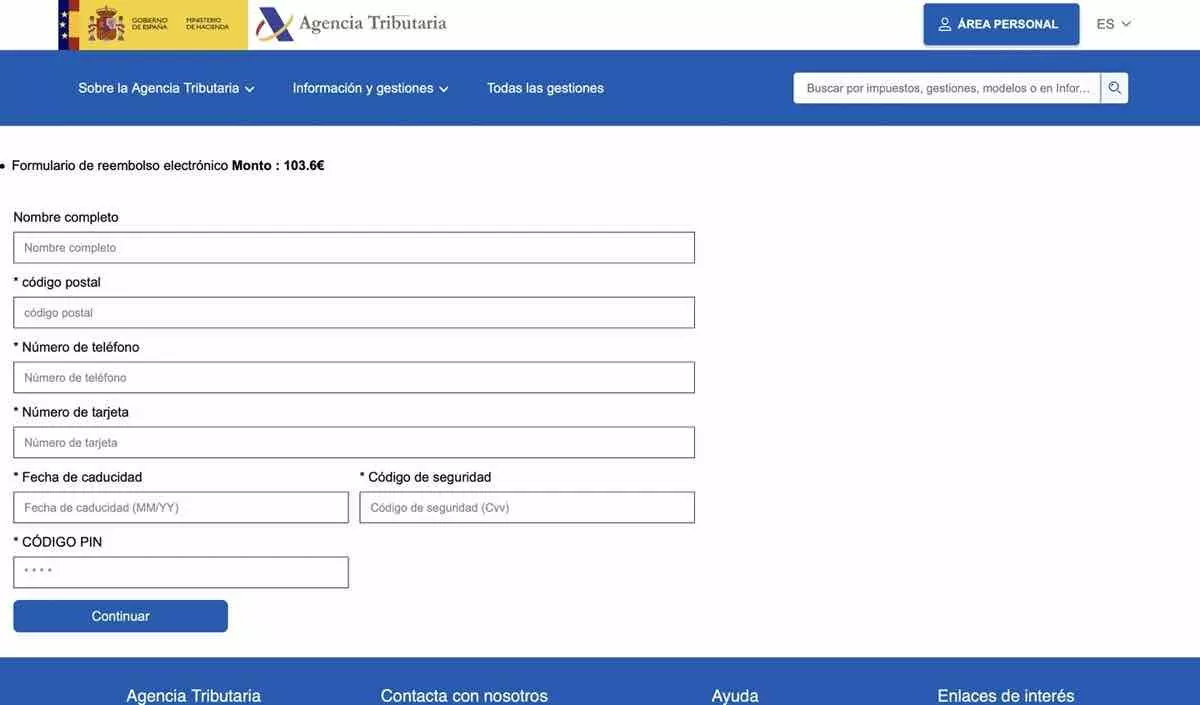The image size is (1200, 705).
Task: Open Todas las gestiones
Action: 545,88
